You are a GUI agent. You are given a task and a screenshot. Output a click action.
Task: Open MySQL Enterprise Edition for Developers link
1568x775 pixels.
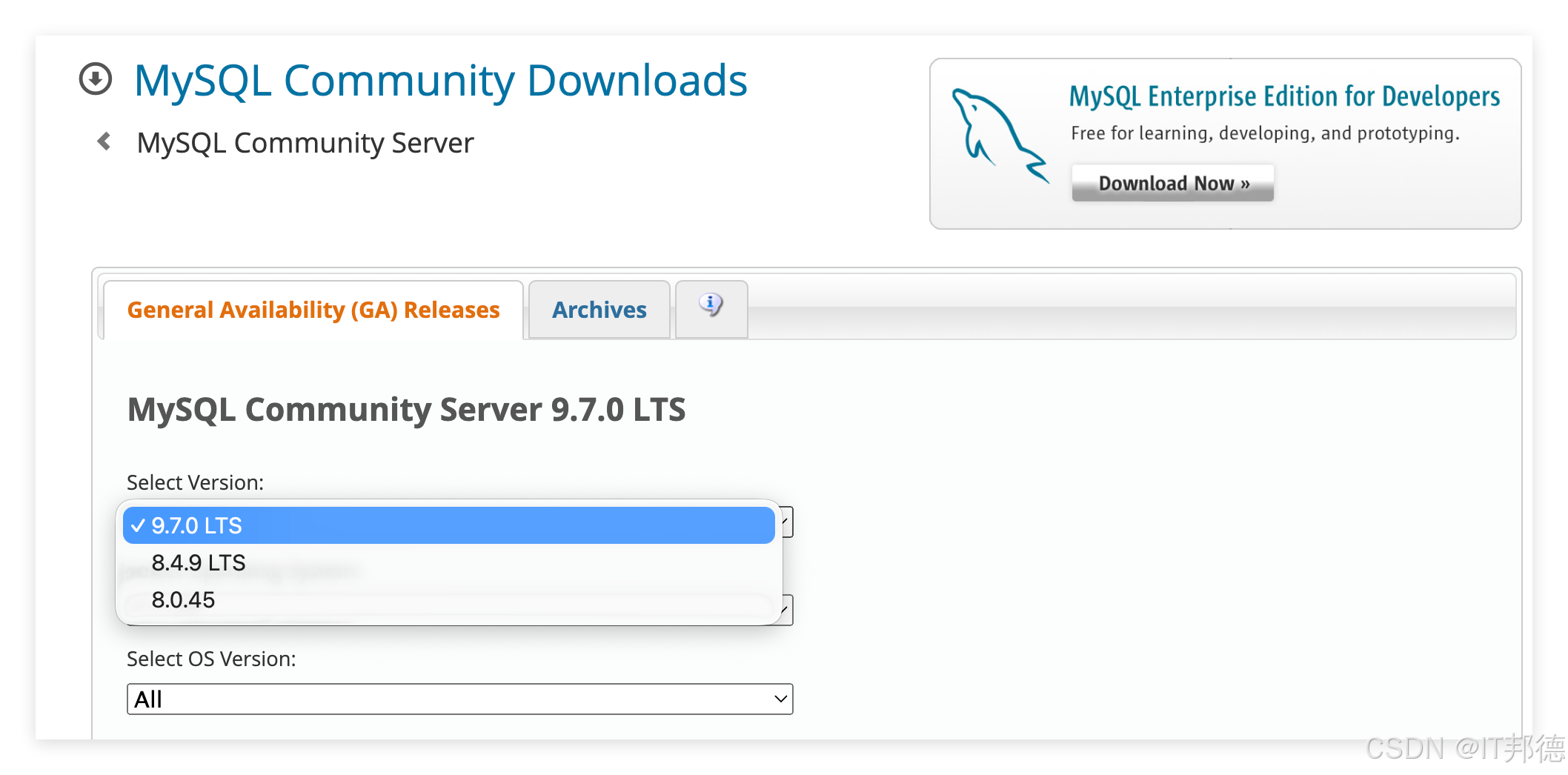point(1284,97)
